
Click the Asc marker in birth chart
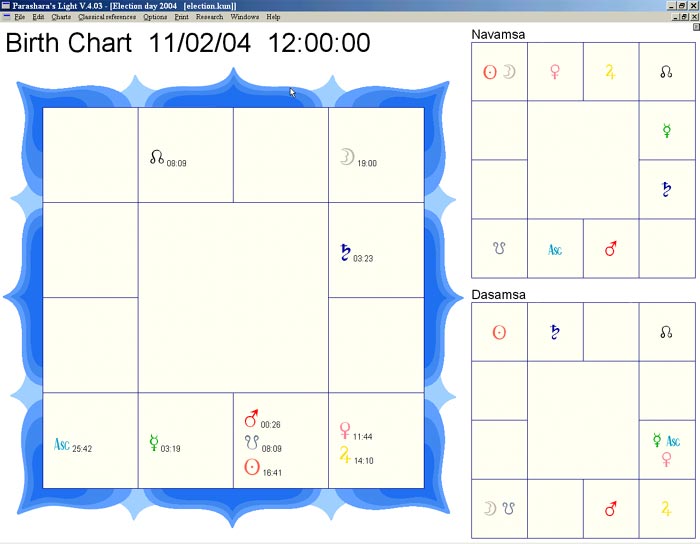point(62,444)
